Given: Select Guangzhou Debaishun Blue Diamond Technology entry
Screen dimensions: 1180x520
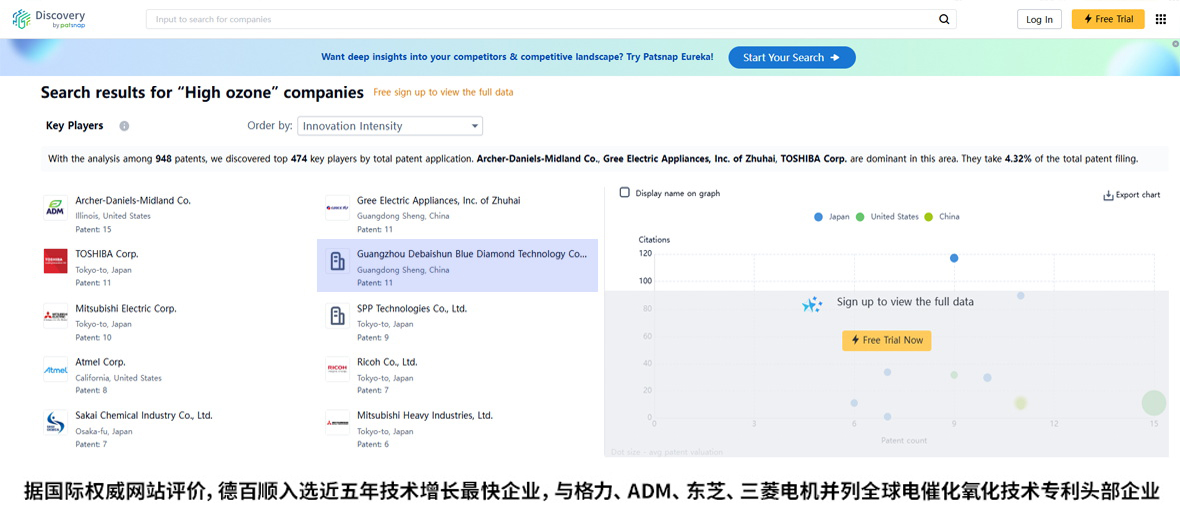Looking at the screenshot, I should tap(458, 266).
